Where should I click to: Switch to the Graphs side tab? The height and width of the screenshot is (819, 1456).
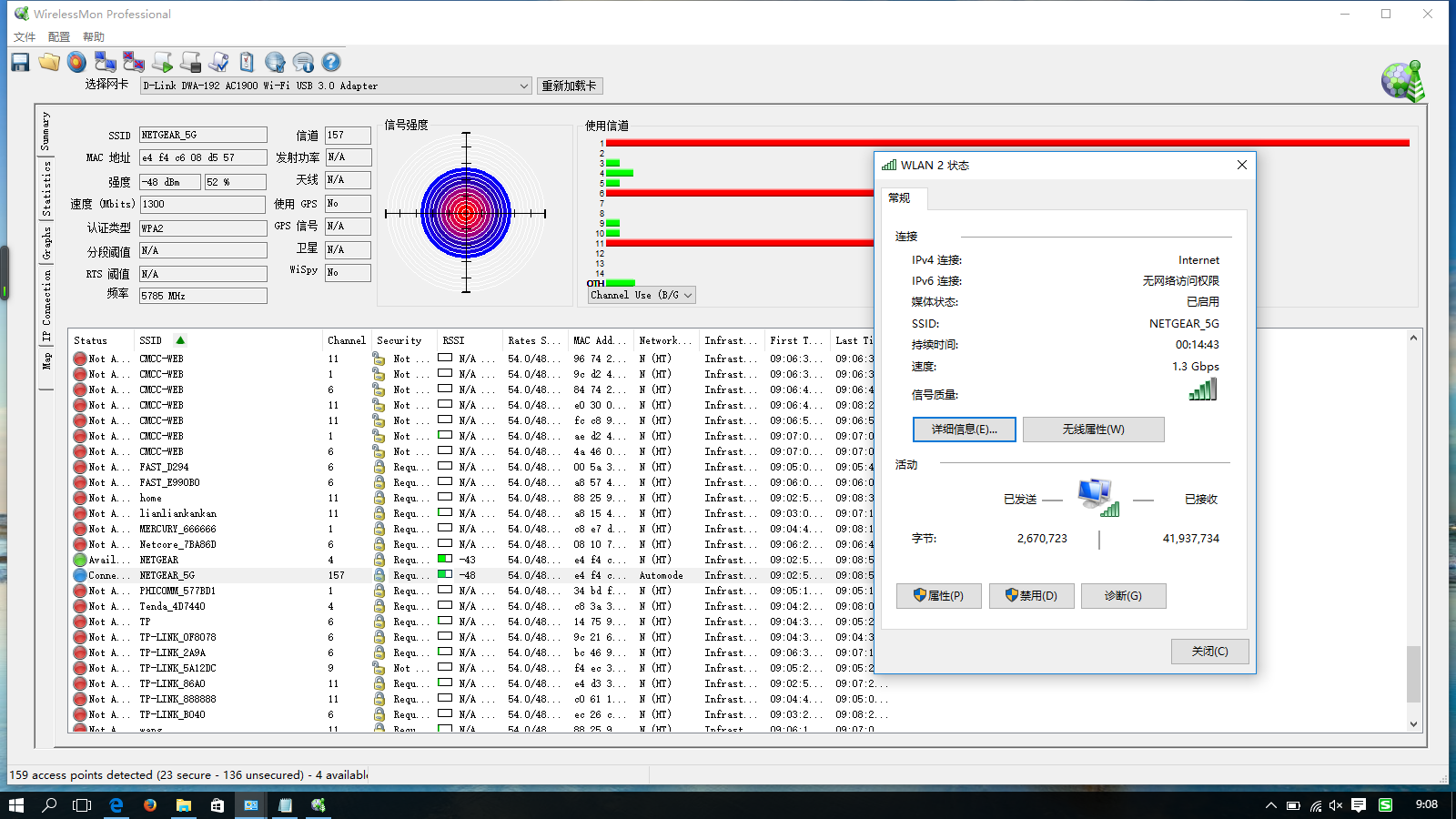pyautogui.click(x=46, y=242)
